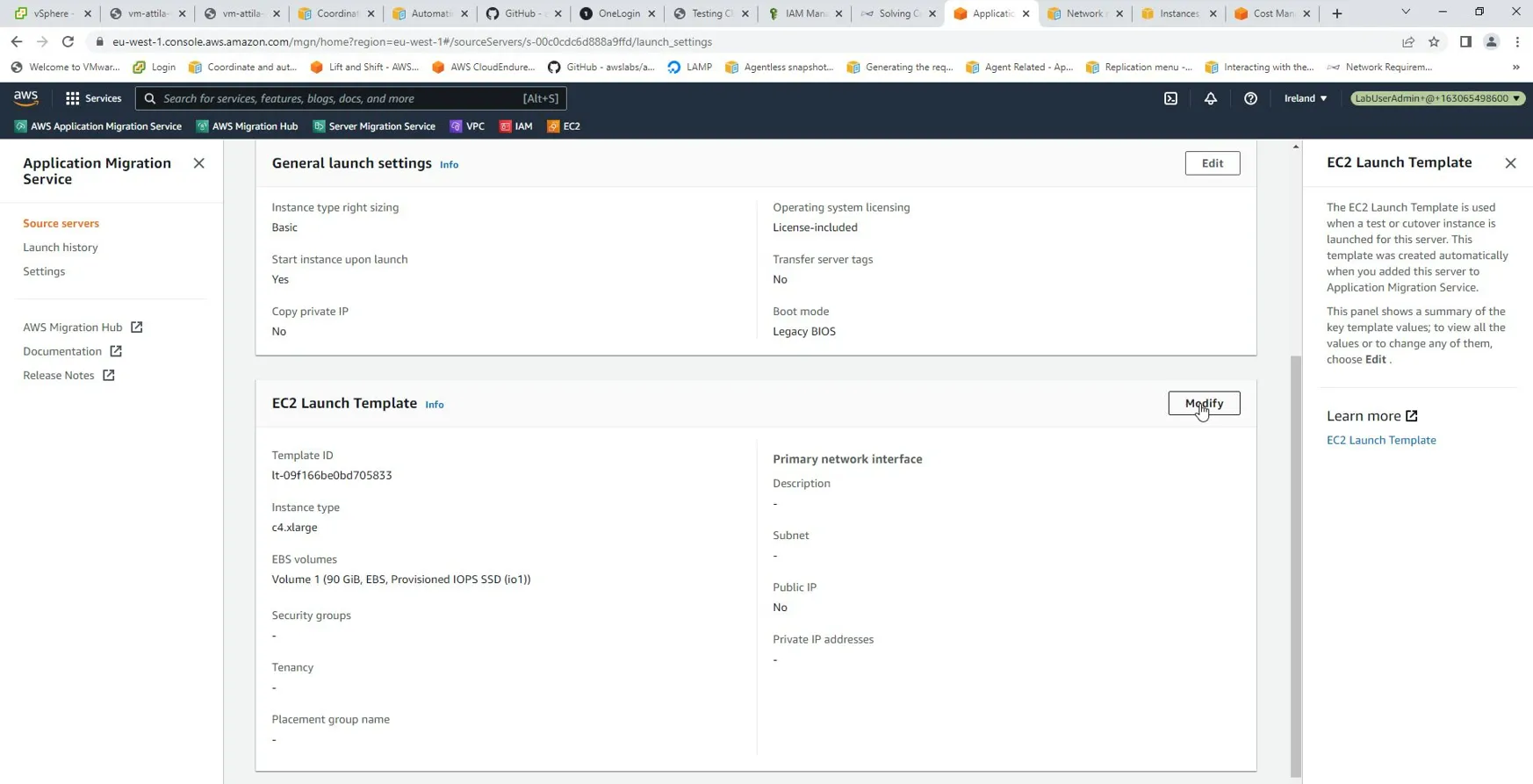Open AWS CloudShell from the header

point(1170,98)
